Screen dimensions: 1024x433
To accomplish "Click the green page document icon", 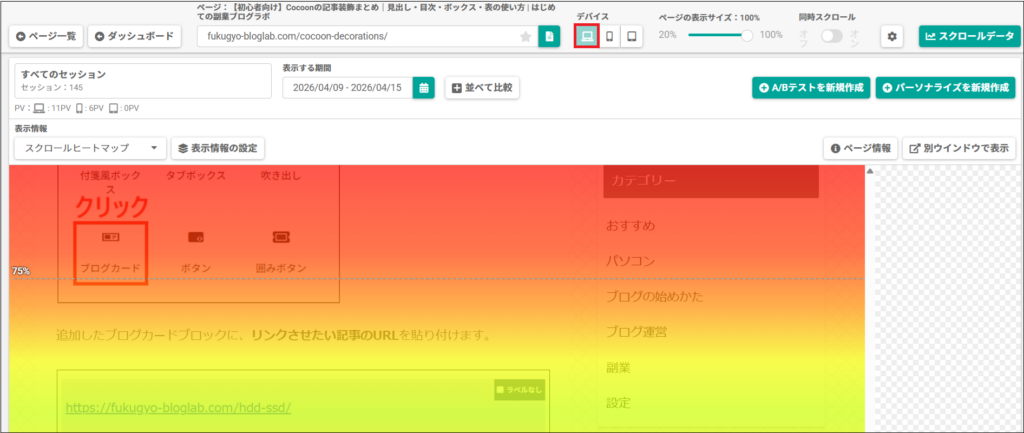I will 549,37.
